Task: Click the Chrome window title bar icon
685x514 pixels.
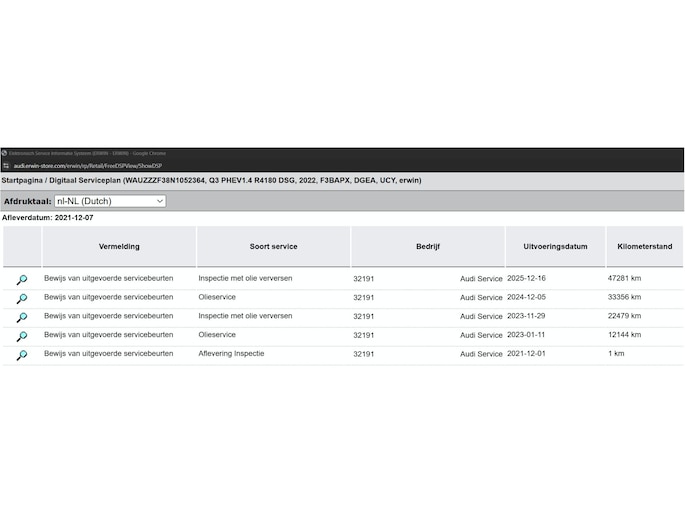Action: click(x=5, y=153)
